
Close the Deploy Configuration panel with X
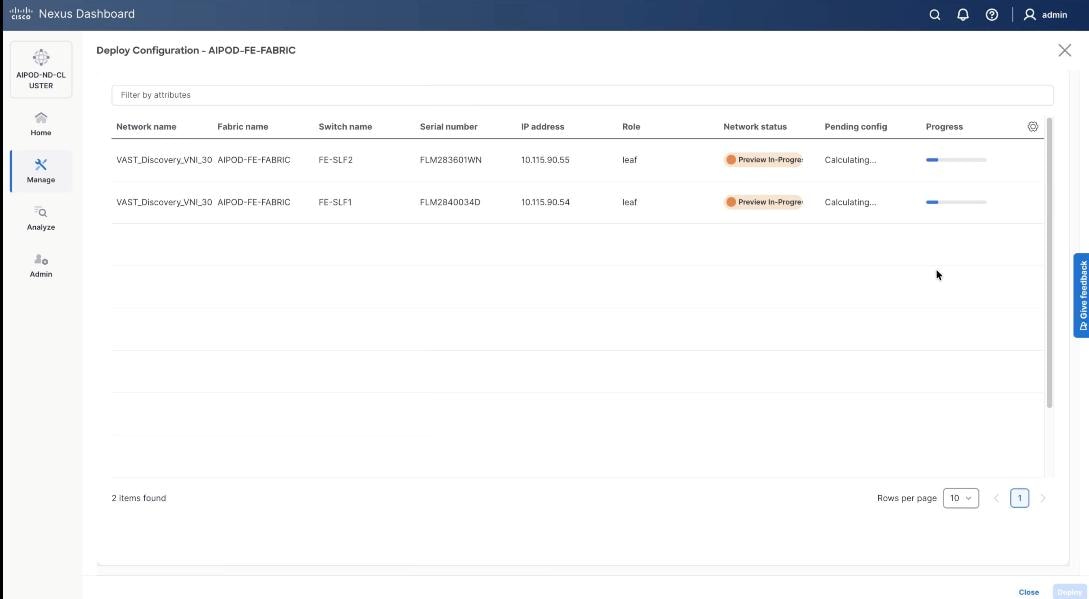tap(1064, 50)
